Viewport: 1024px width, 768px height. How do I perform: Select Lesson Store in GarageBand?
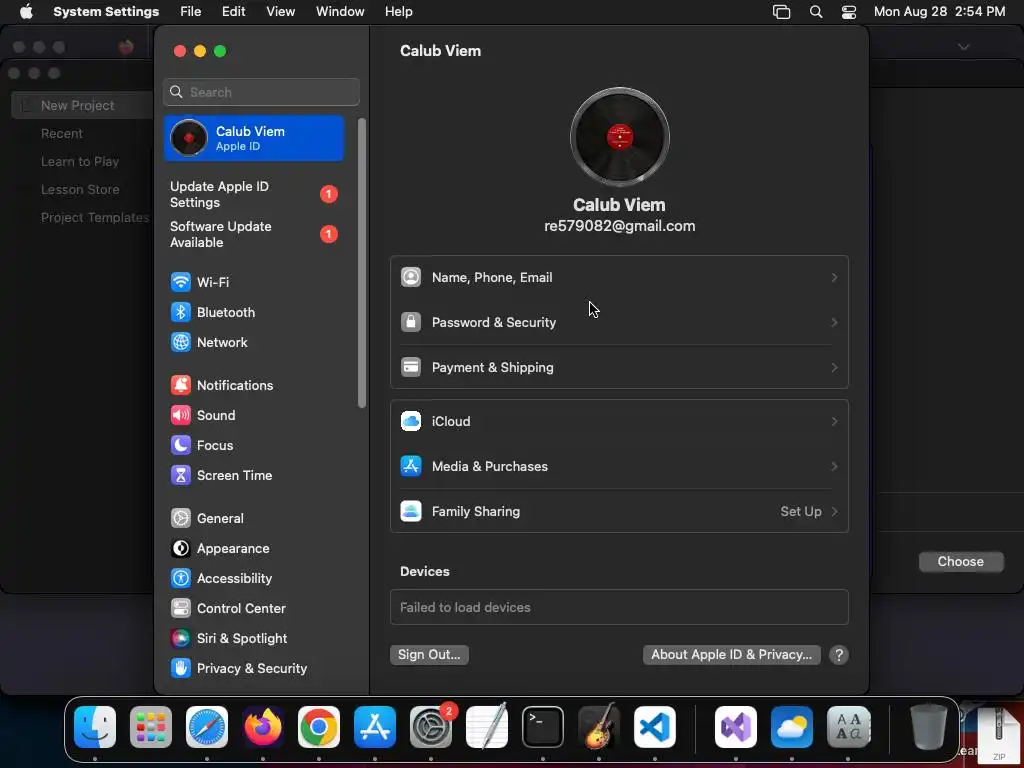80,189
